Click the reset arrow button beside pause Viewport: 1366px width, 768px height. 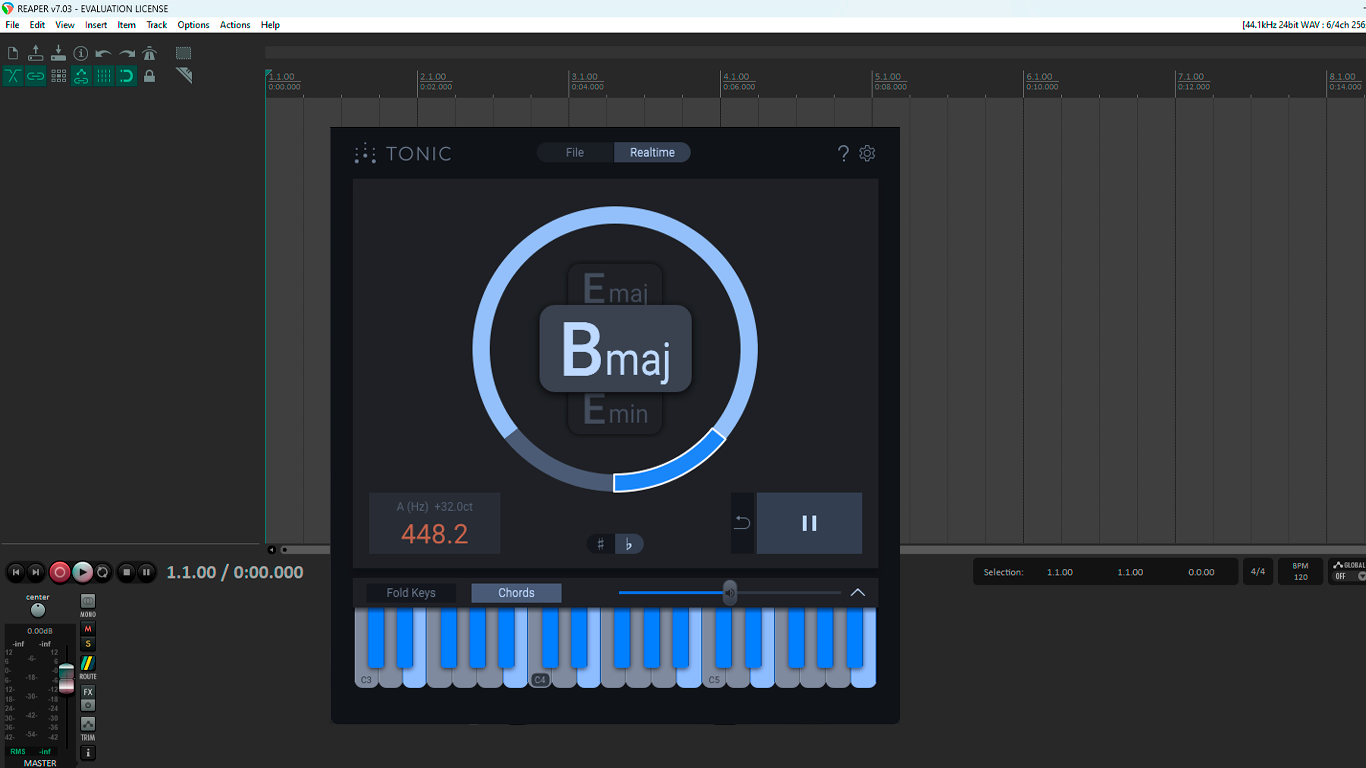point(742,523)
